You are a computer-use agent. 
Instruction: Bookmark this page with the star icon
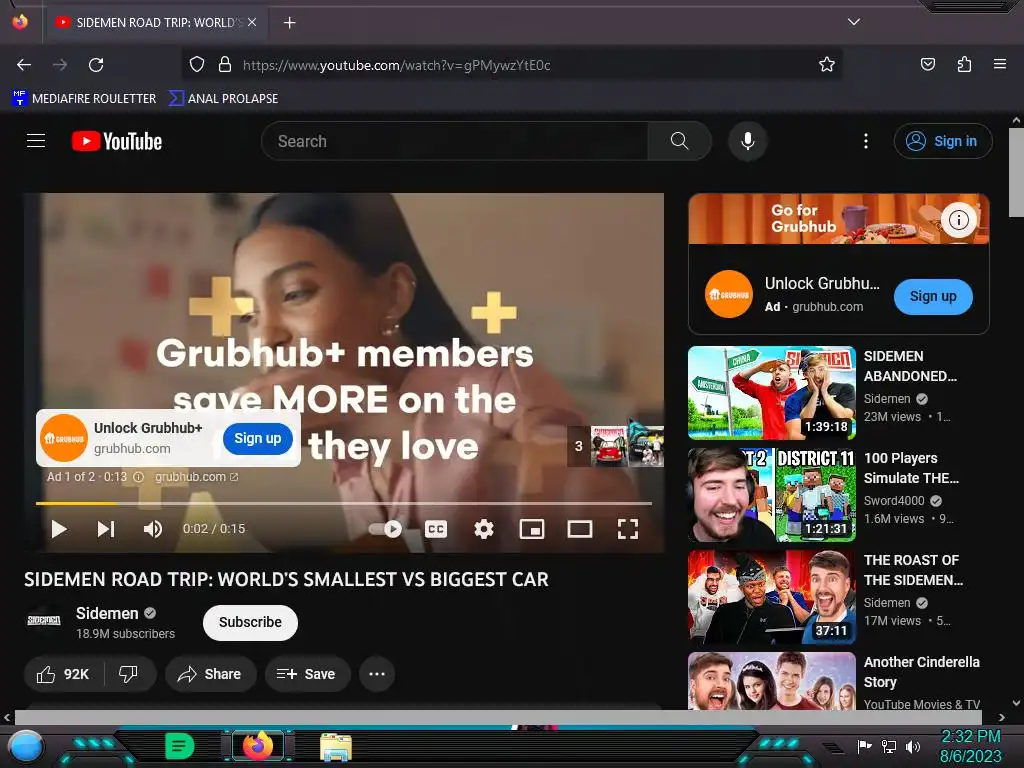[827, 65]
